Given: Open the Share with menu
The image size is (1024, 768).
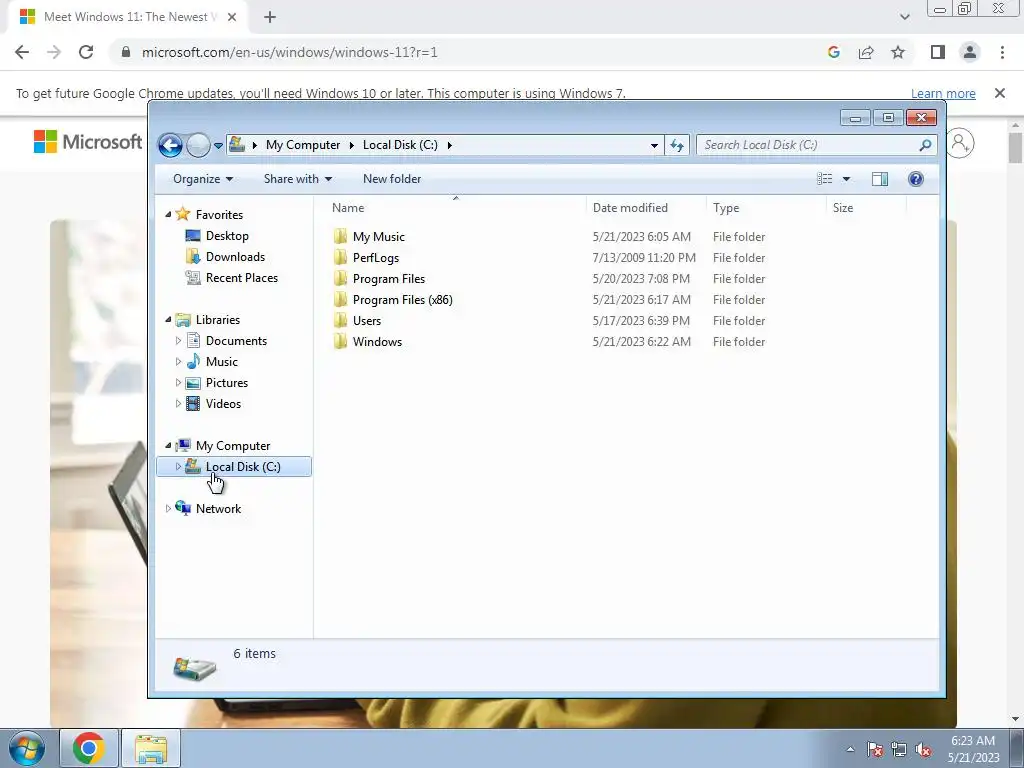Looking at the screenshot, I should [x=298, y=179].
